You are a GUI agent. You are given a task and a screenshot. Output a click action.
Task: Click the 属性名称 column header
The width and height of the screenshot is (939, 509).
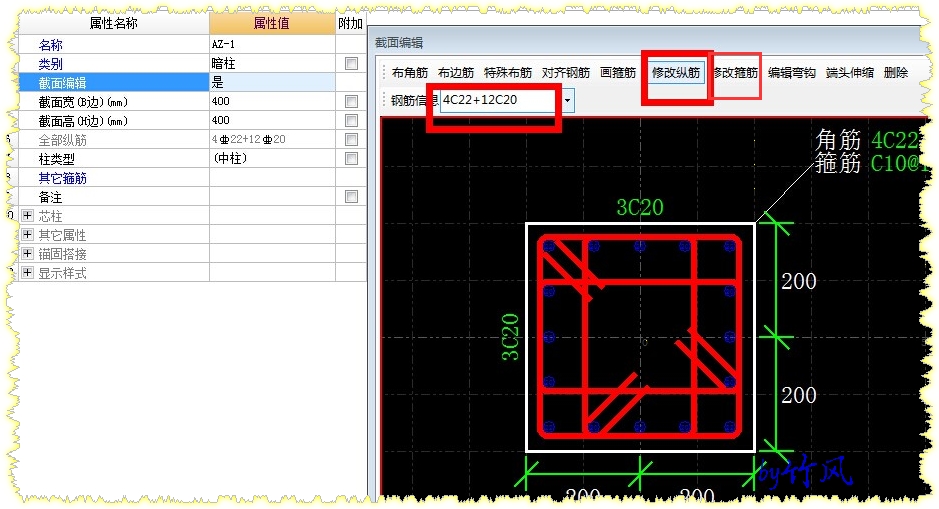point(114,23)
